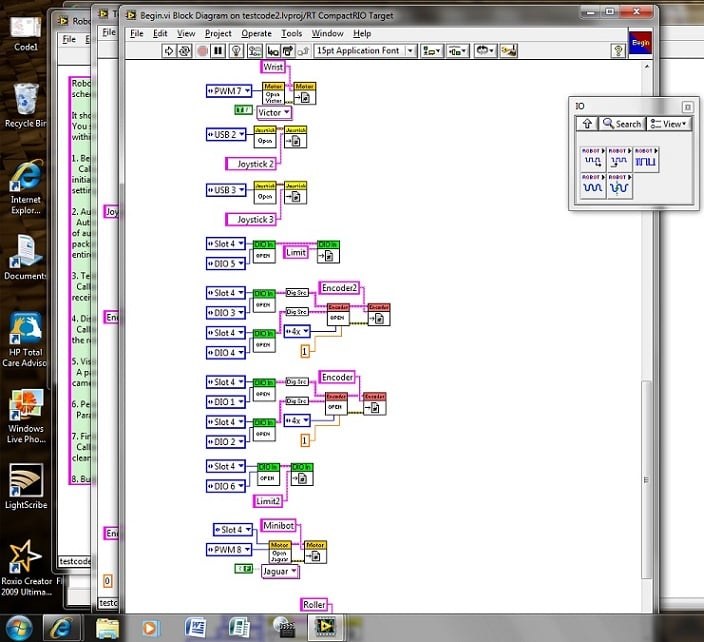Open the Operate menu
Image resolution: width=704 pixels, height=642 pixels.
click(256, 34)
